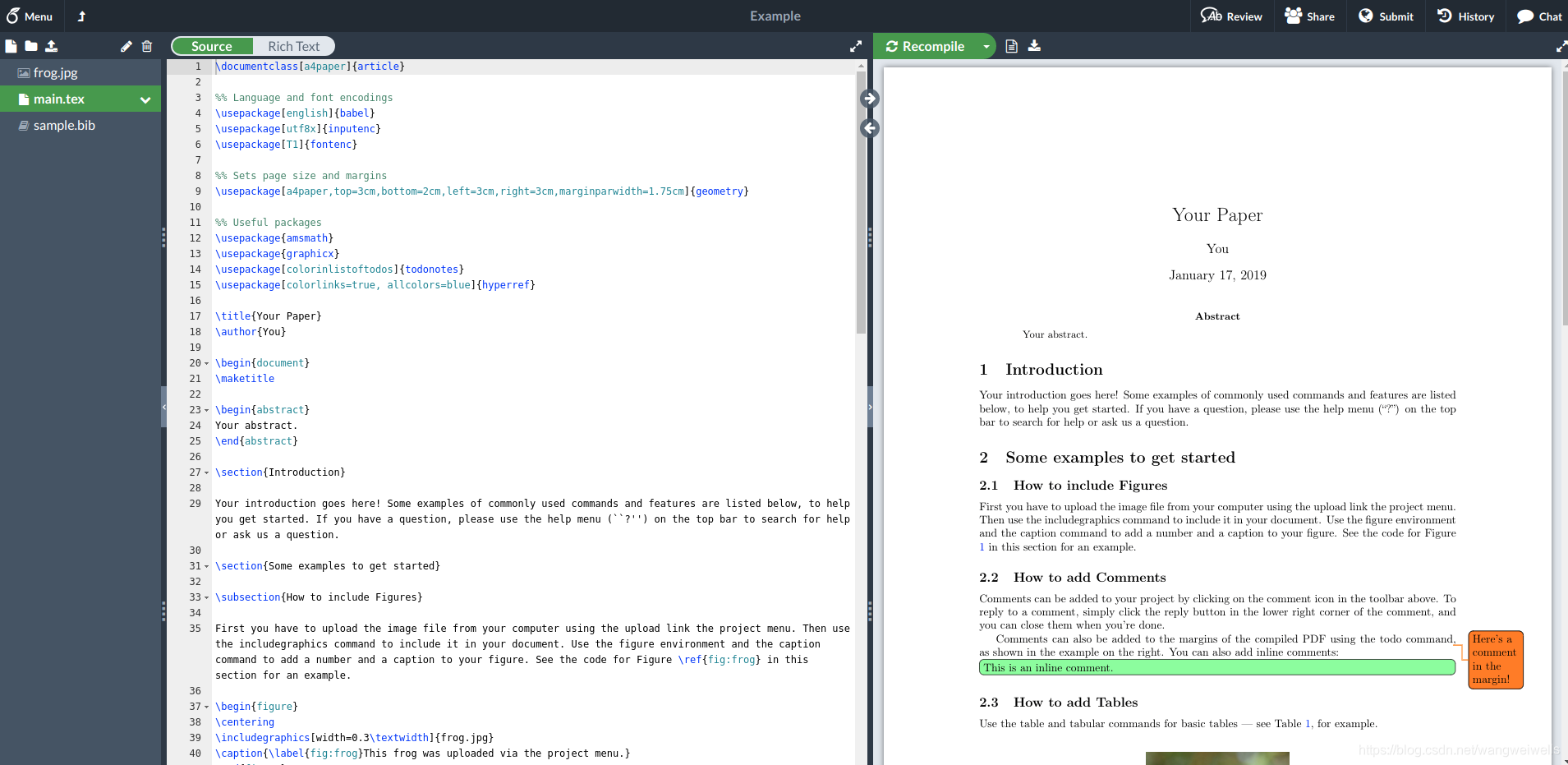Click the hyperref package line

pyautogui.click(x=375, y=285)
